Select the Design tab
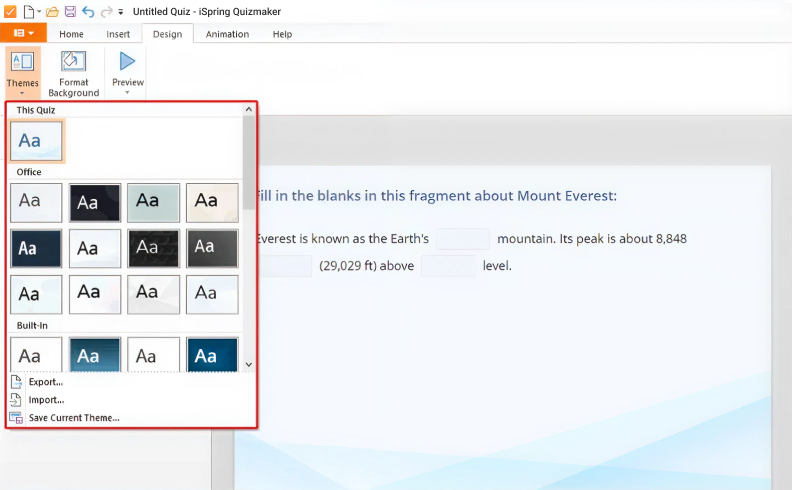 167,34
